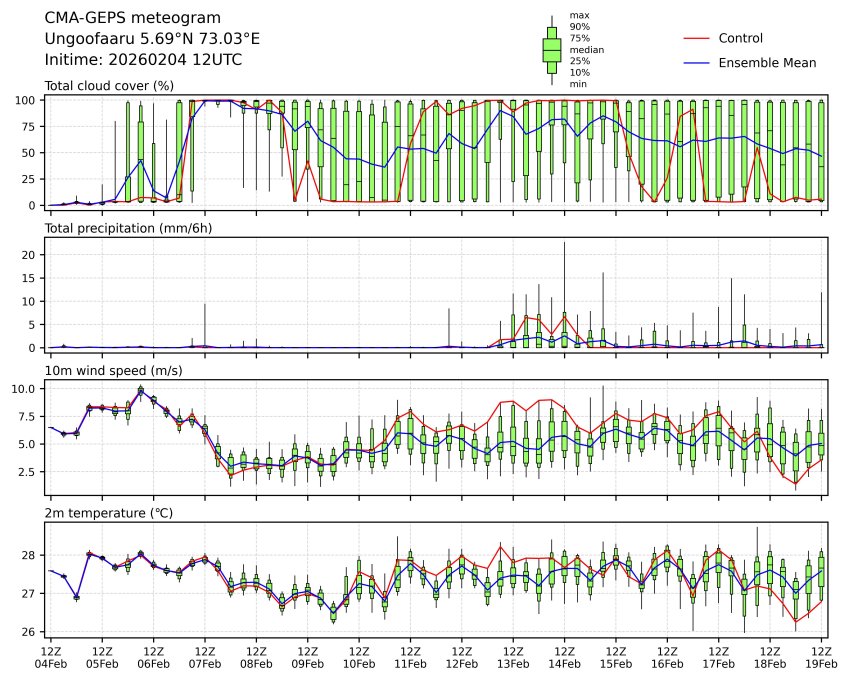Click the '12Z 19Feb' time axis label
Image resolution: width=849 pixels, height=681 pixels.
[x=821, y=658]
